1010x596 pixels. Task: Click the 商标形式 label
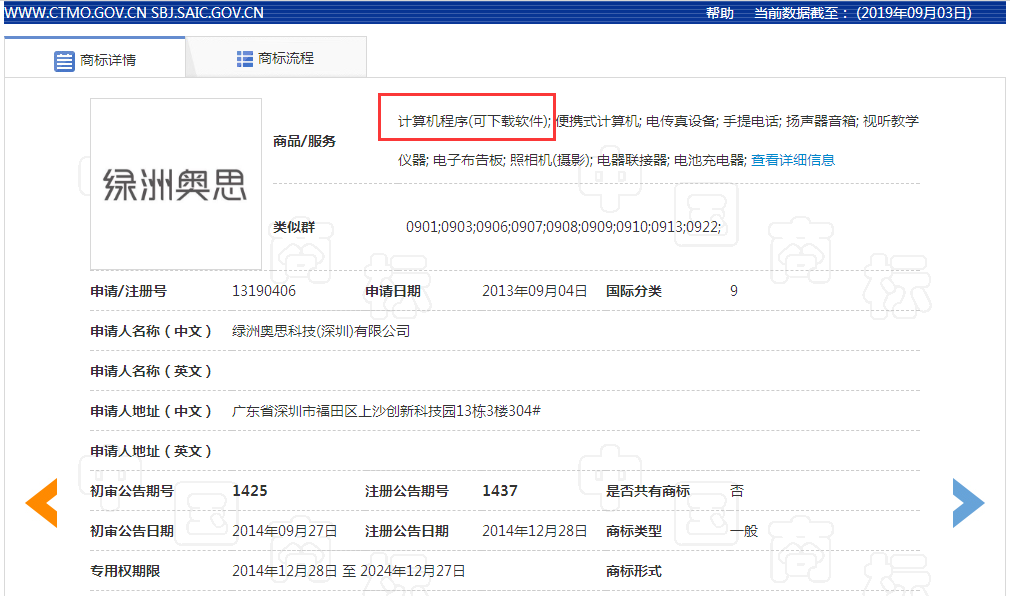pos(634,571)
